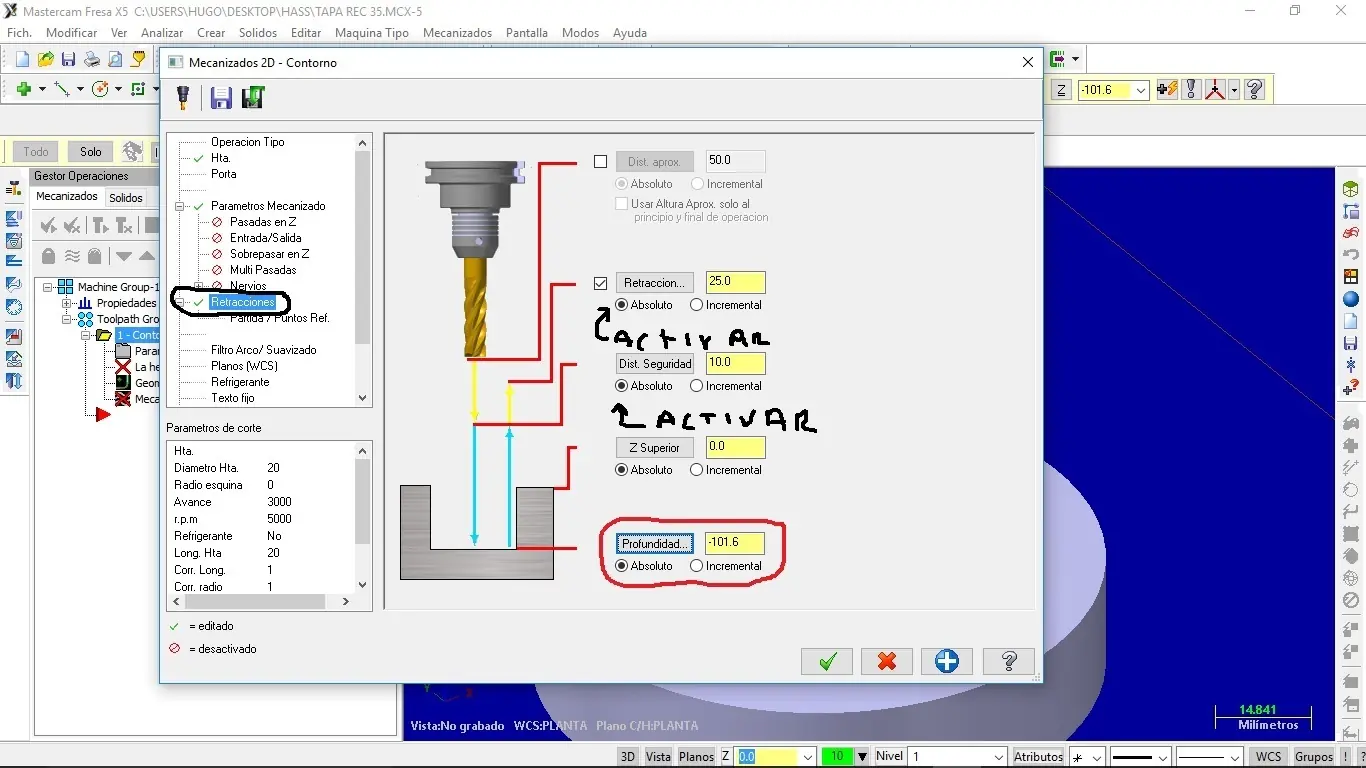Collapse the Parametros Mecanizado tree node
The image size is (1366, 768).
pos(180,206)
